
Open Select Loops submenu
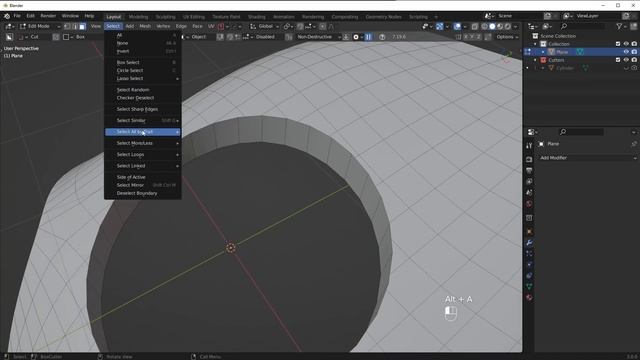tap(142, 155)
